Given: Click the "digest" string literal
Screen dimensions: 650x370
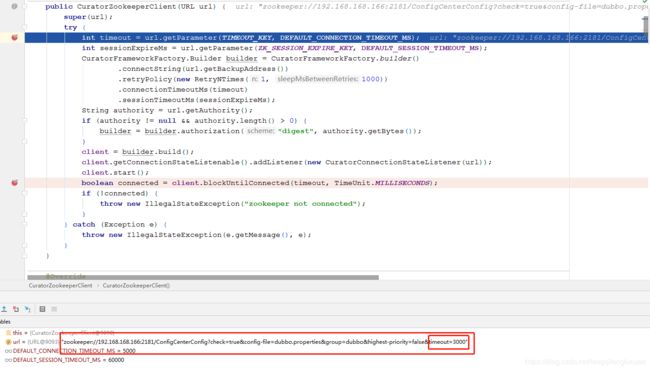Looking at the screenshot, I should tap(295, 131).
